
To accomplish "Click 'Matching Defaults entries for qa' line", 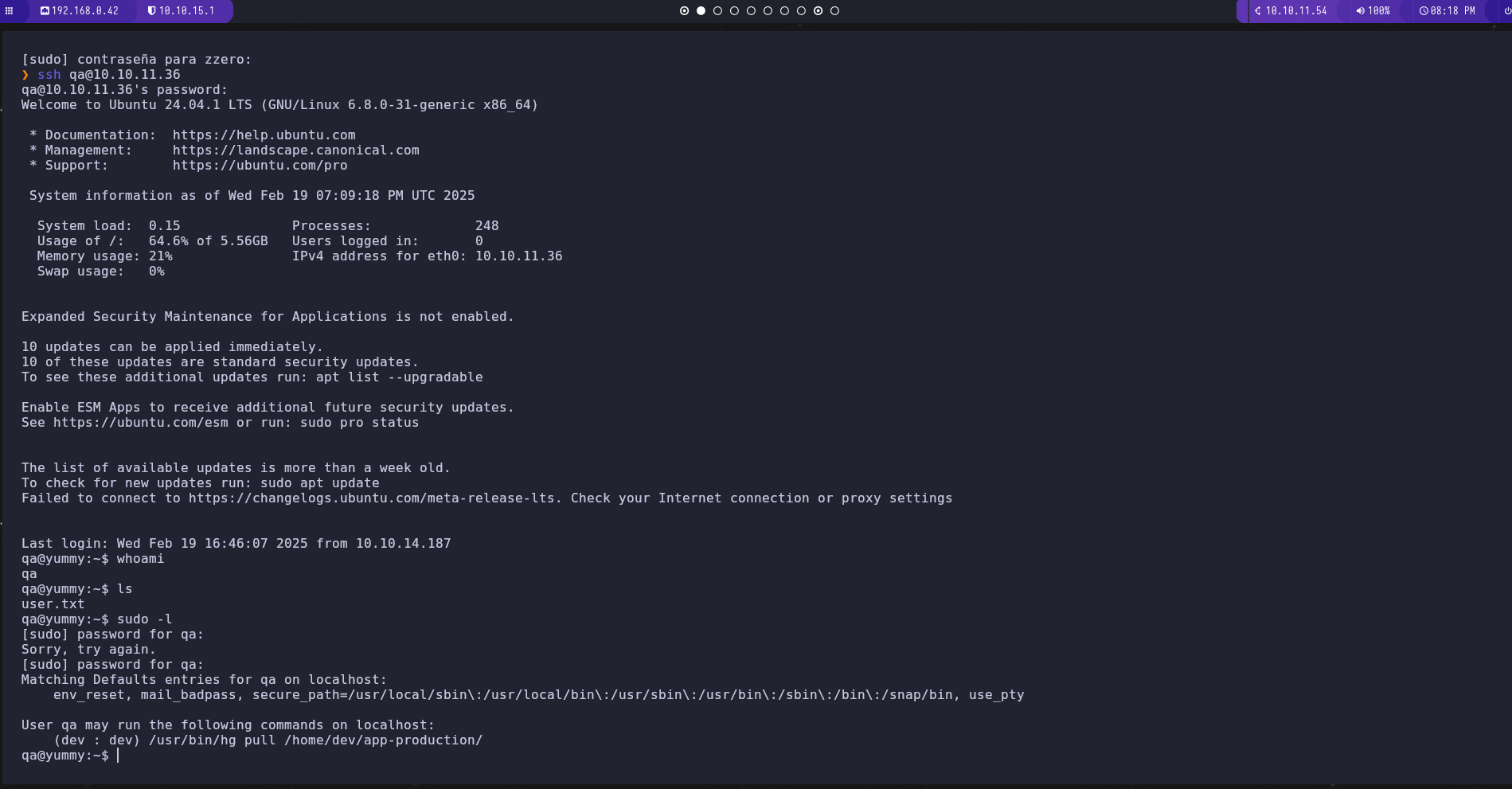I will (x=205, y=680).
